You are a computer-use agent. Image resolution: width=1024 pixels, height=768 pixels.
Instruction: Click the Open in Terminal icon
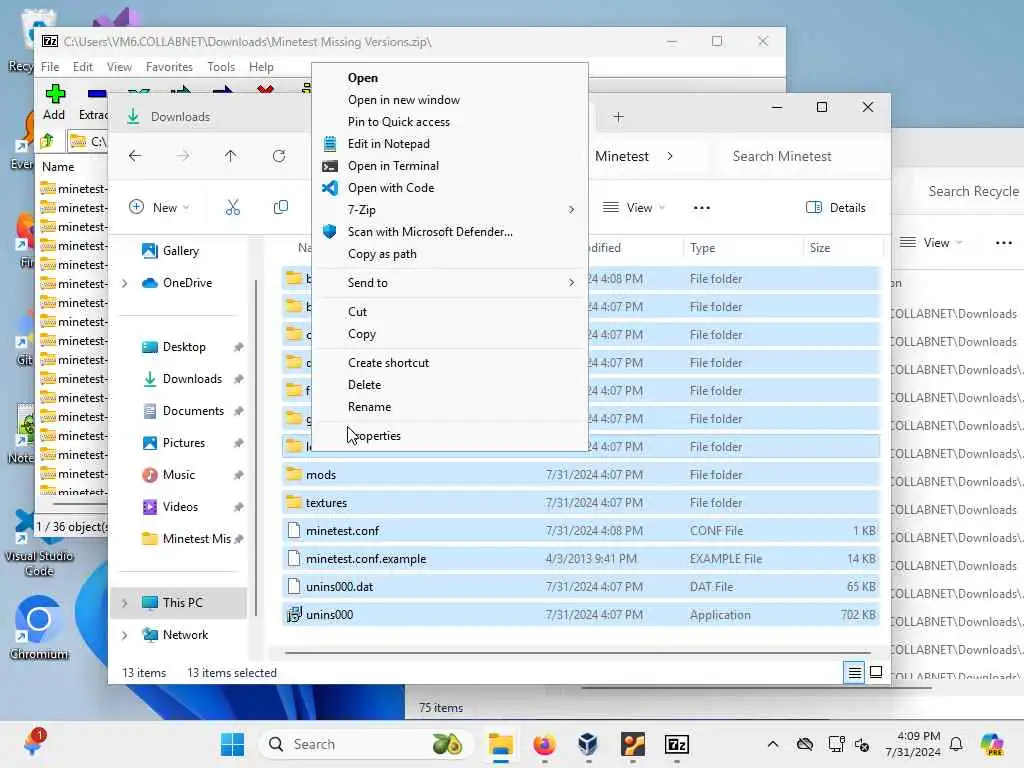pyautogui.click(x=330, y=166)
